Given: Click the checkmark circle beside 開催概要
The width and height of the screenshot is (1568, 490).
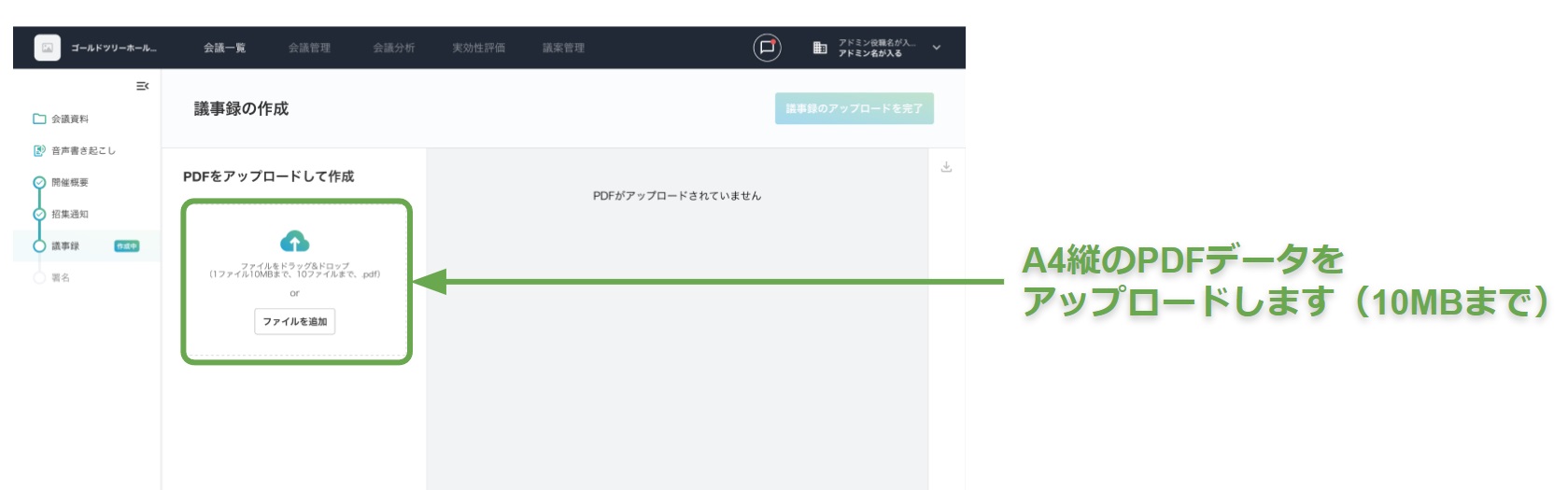Looking at the screenshot, I should pos(39,182).
